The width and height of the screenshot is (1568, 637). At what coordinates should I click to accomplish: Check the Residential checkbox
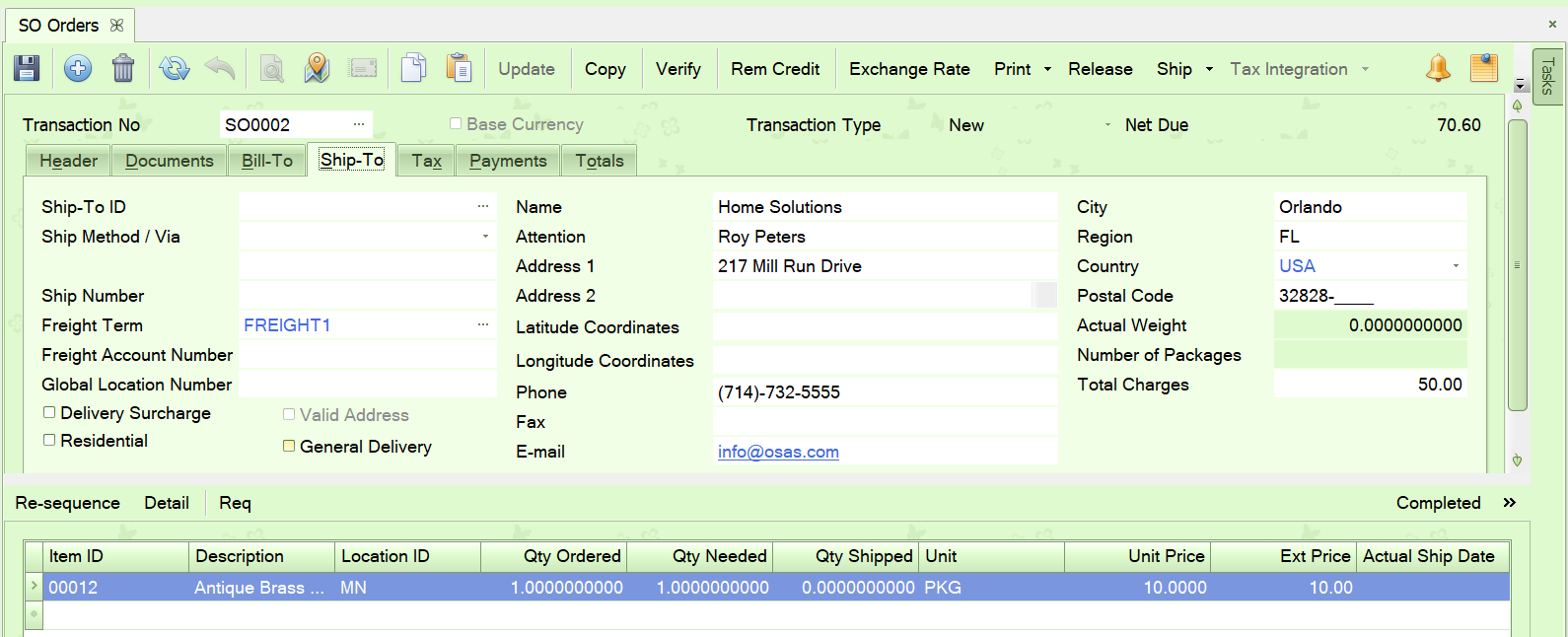[49, 441]
